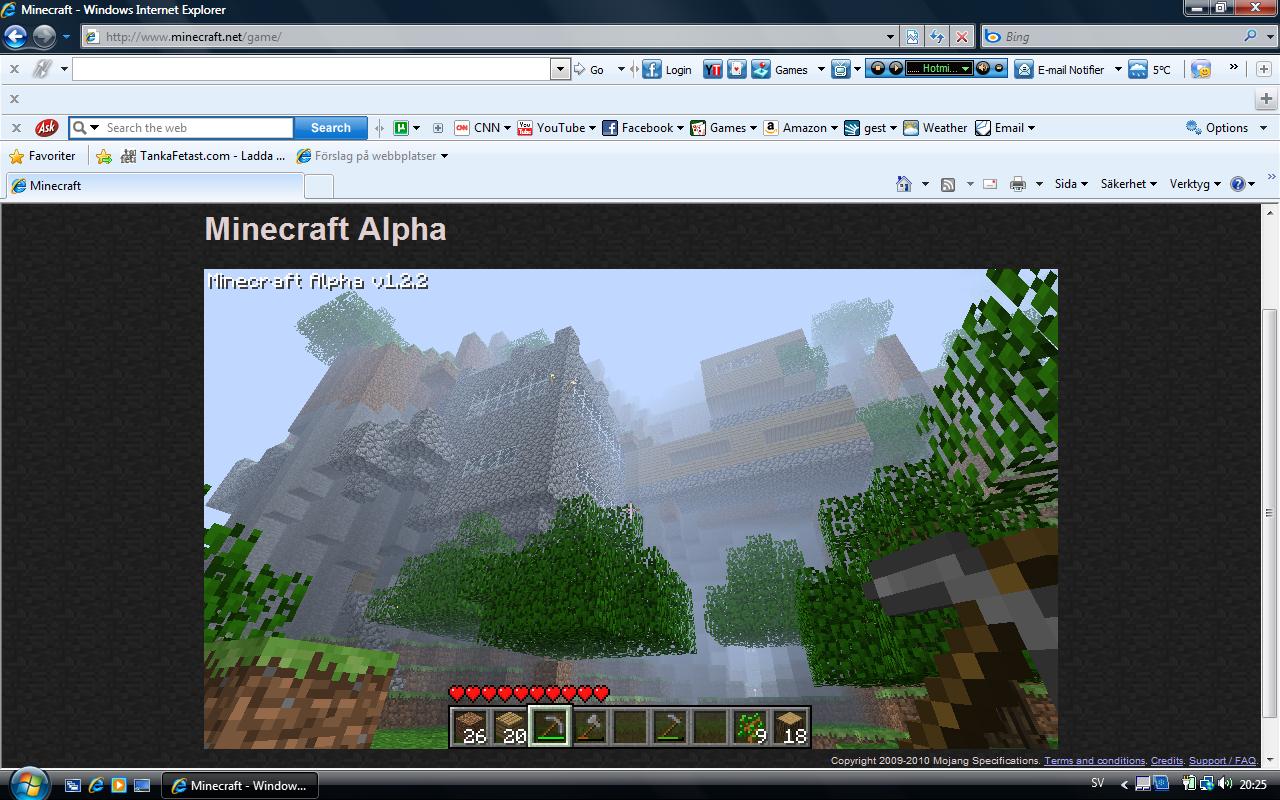Click the Add to Favorites bar star icon
The height and width of the screenshot is (800, 1280).
[104, 156]
